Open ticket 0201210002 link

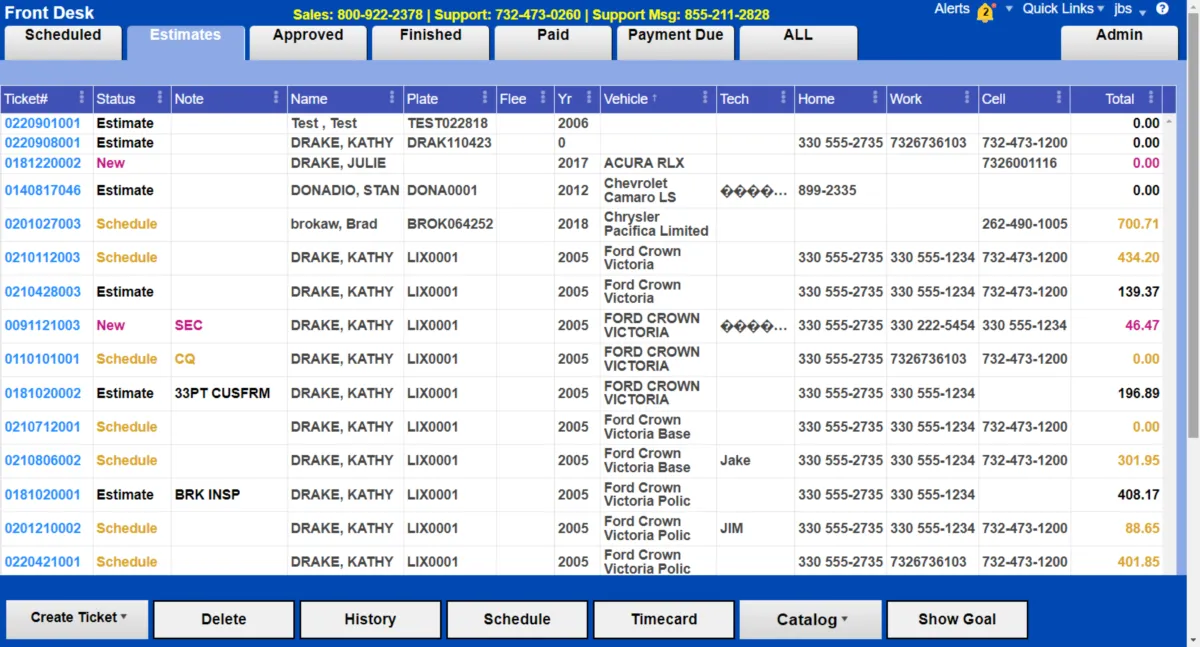point(43,528)
